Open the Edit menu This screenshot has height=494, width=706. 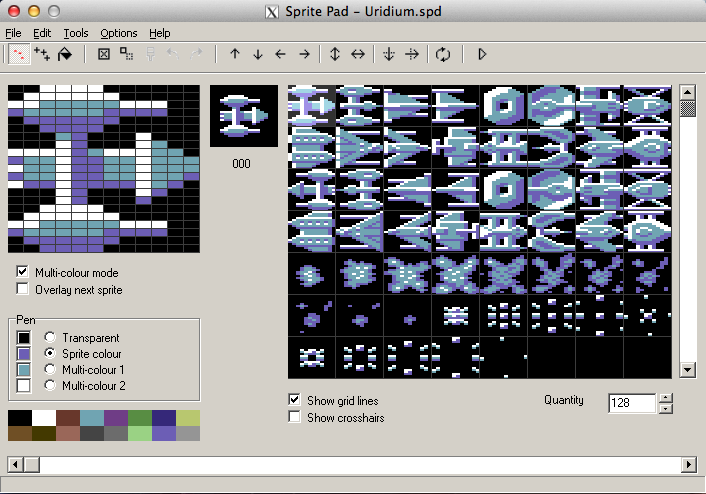tap(42, 33)
